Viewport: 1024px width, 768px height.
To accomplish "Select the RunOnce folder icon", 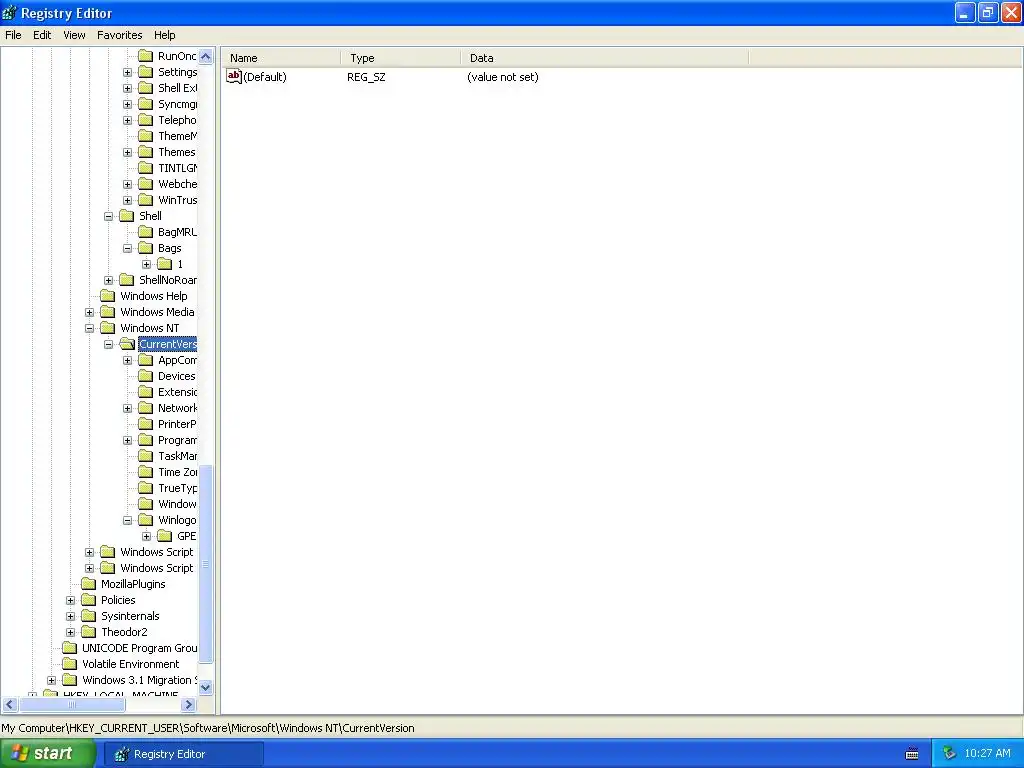I will (146, 56).
